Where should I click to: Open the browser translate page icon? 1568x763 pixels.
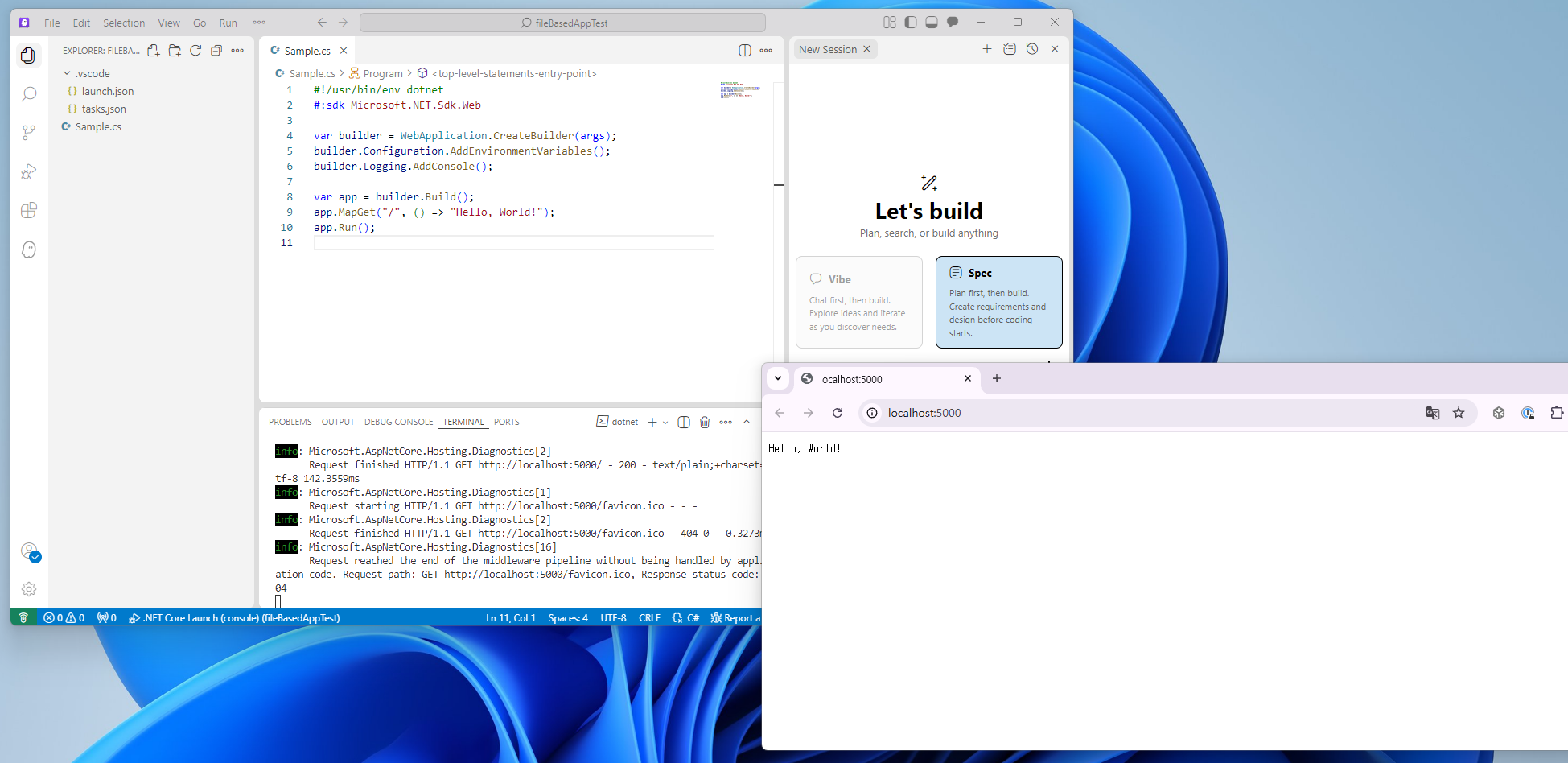coord(1433,413)
